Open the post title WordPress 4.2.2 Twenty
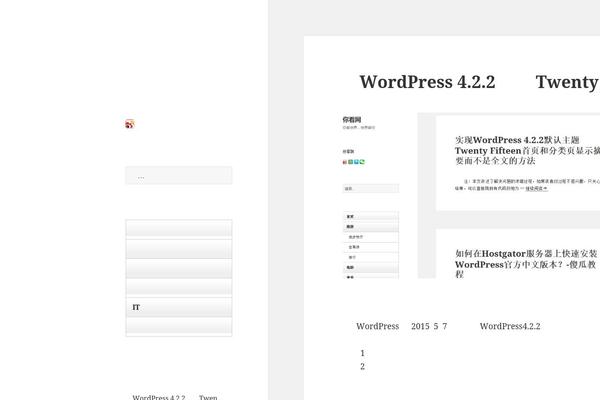 pyautogui.click(x=479, y=82)
